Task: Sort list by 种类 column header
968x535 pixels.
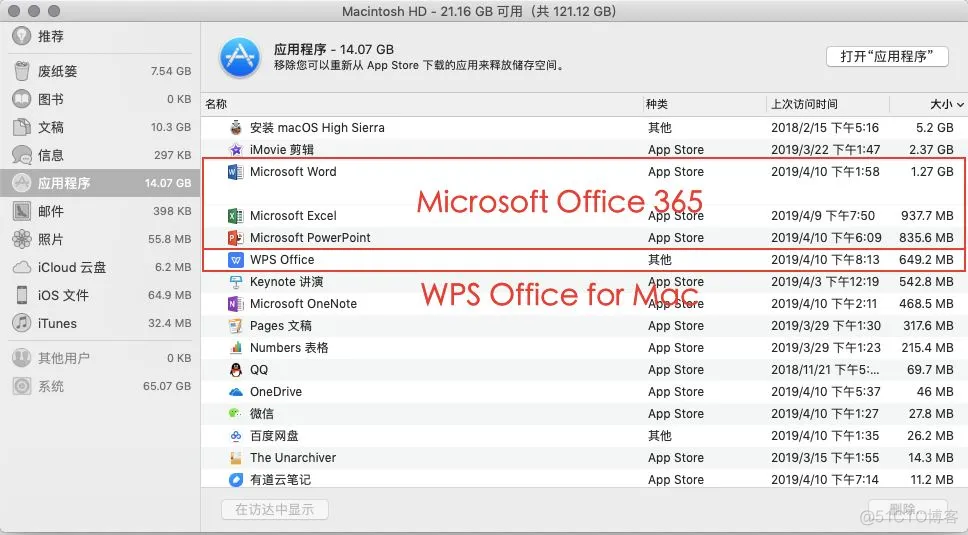Action: click(x=657, y=104)
